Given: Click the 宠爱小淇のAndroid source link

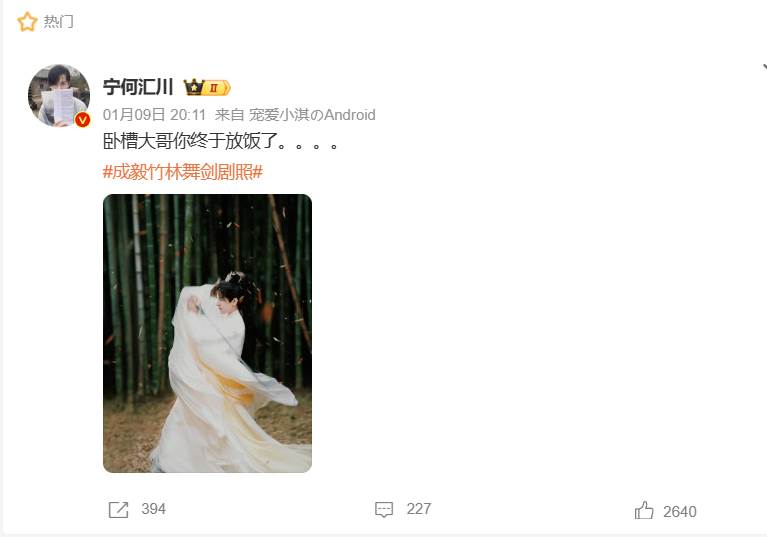Looking at the screenshot, I should pos(312,115).
